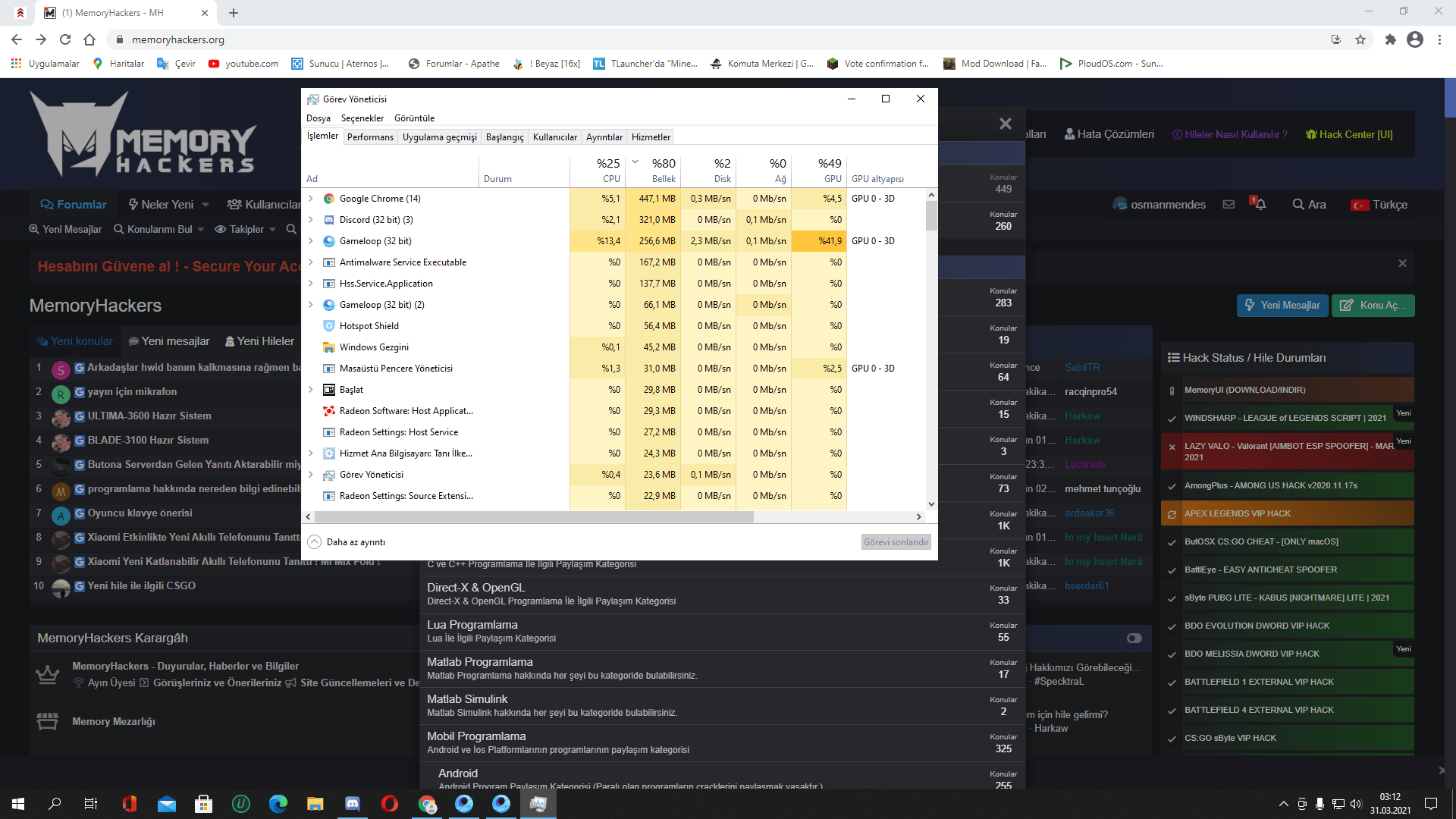Screen dimensions: 1456x819
Task: Bookmark this page with the star icon
Action: [x=1360, y=39]
